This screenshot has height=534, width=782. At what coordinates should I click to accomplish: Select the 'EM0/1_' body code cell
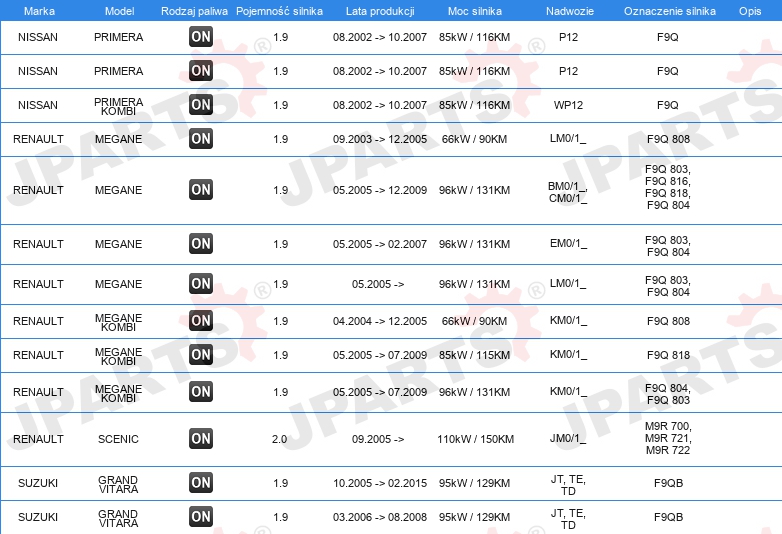coord(568,244)
